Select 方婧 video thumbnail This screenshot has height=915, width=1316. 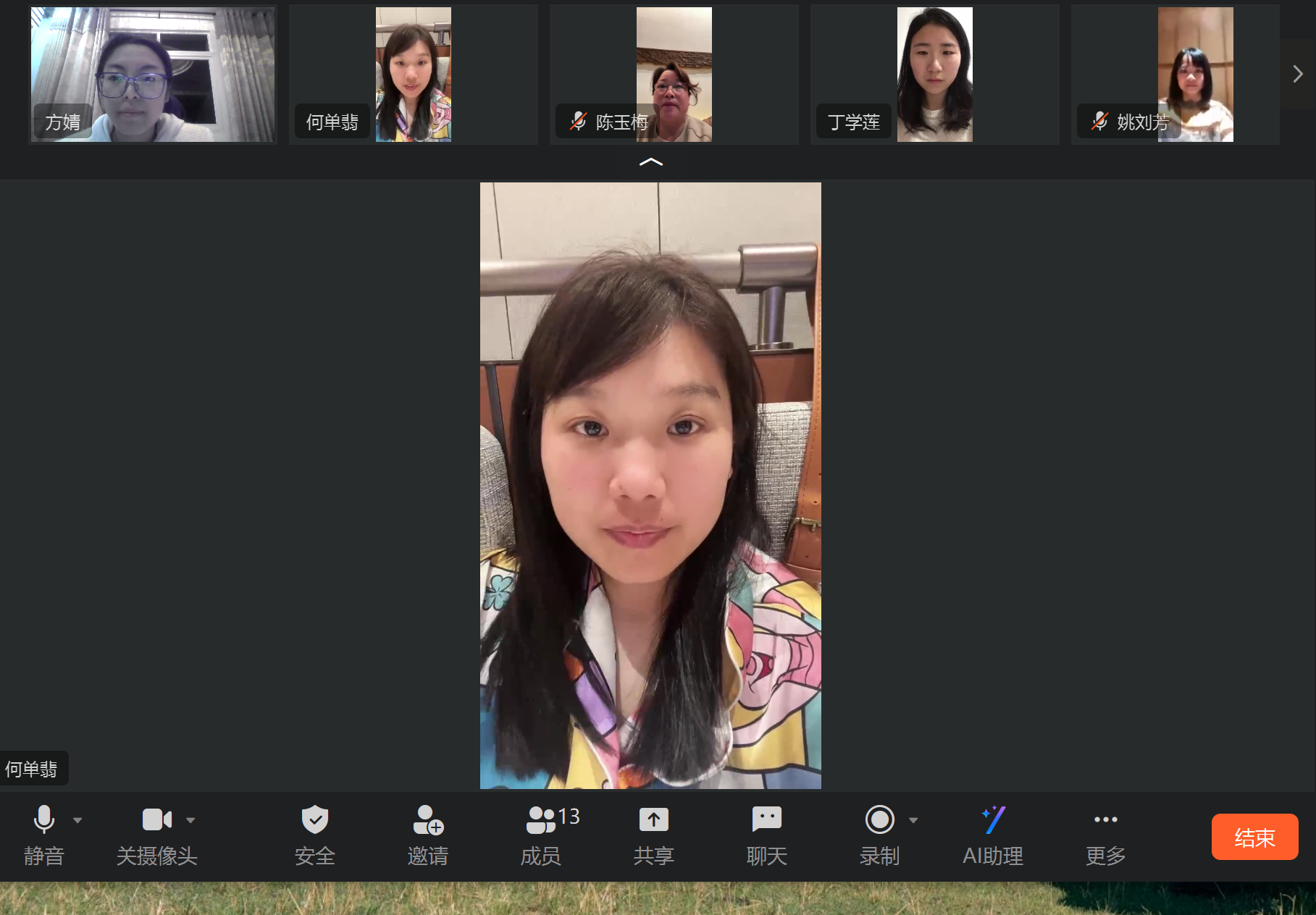152,74
